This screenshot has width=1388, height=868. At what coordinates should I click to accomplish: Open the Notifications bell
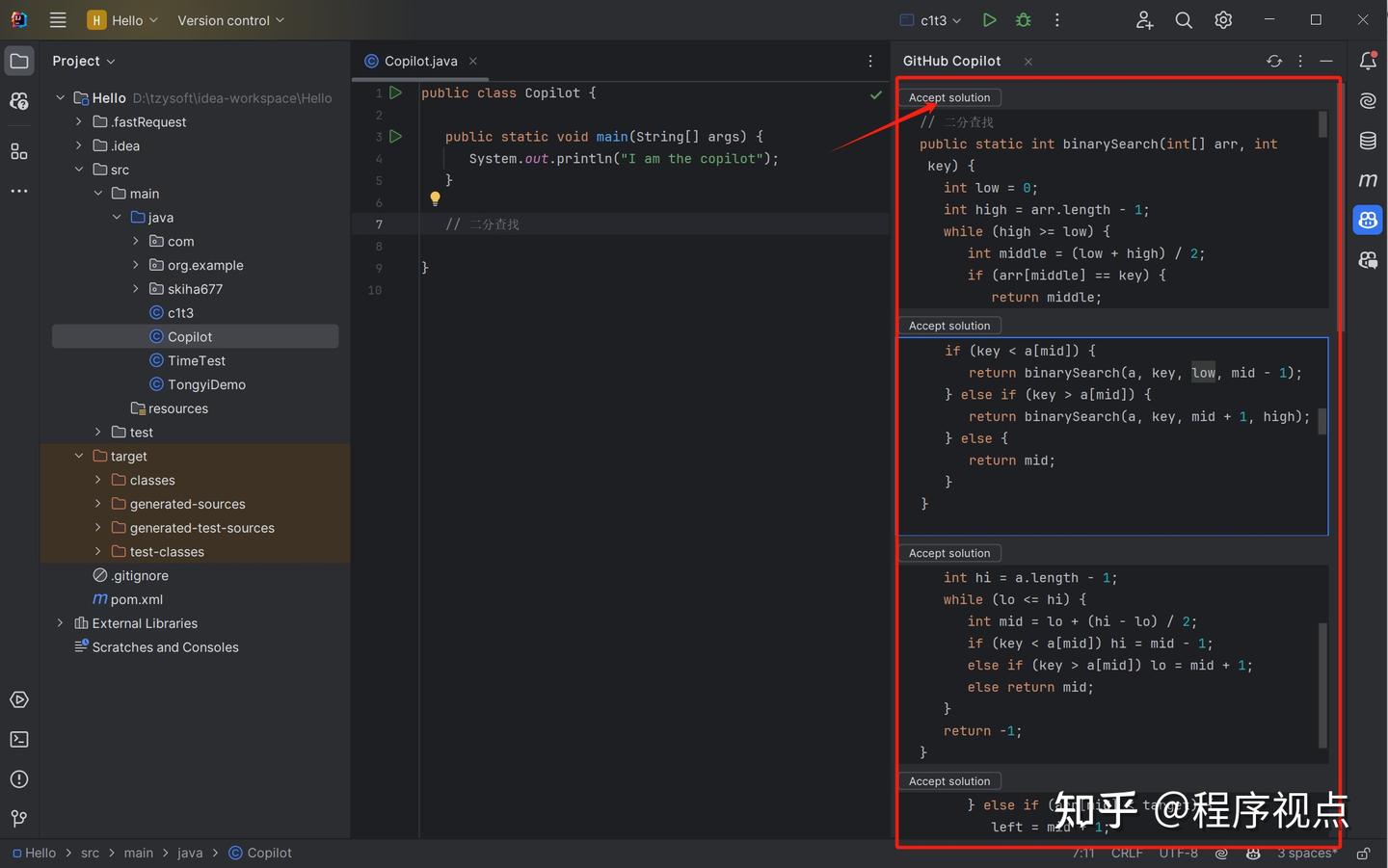[1367, 61]
